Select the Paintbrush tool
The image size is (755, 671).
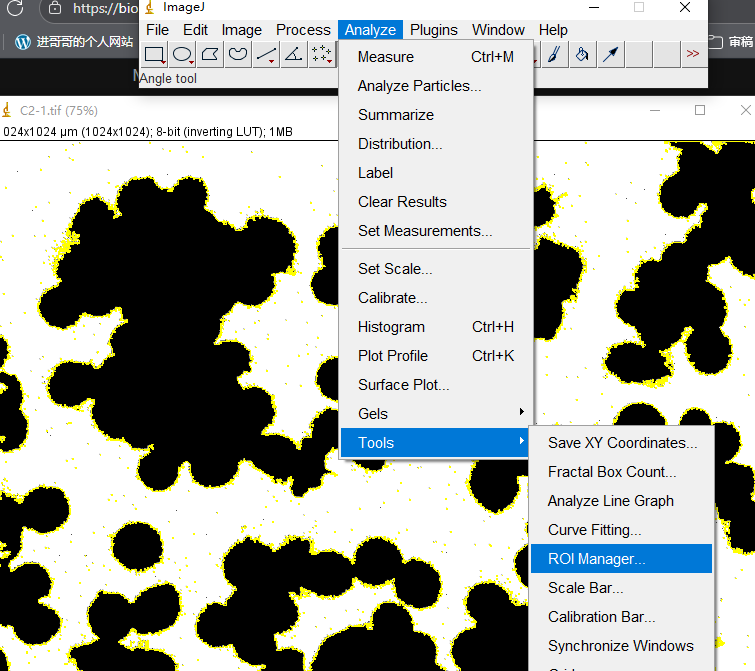click(554, 54)
